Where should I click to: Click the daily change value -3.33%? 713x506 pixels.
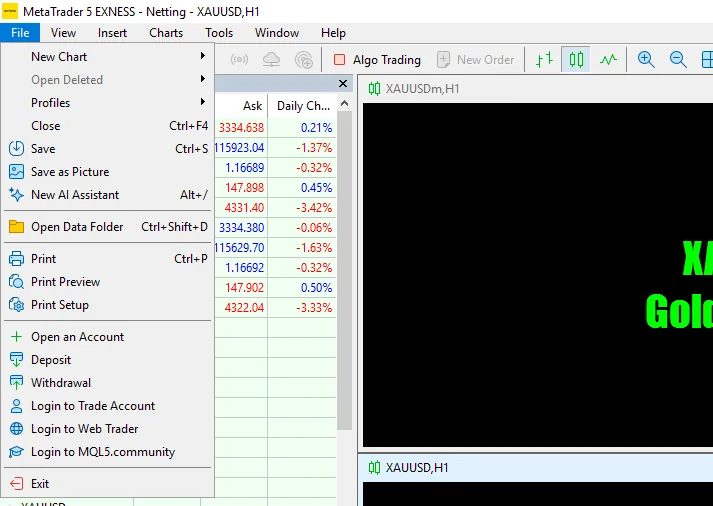point(314,308)
